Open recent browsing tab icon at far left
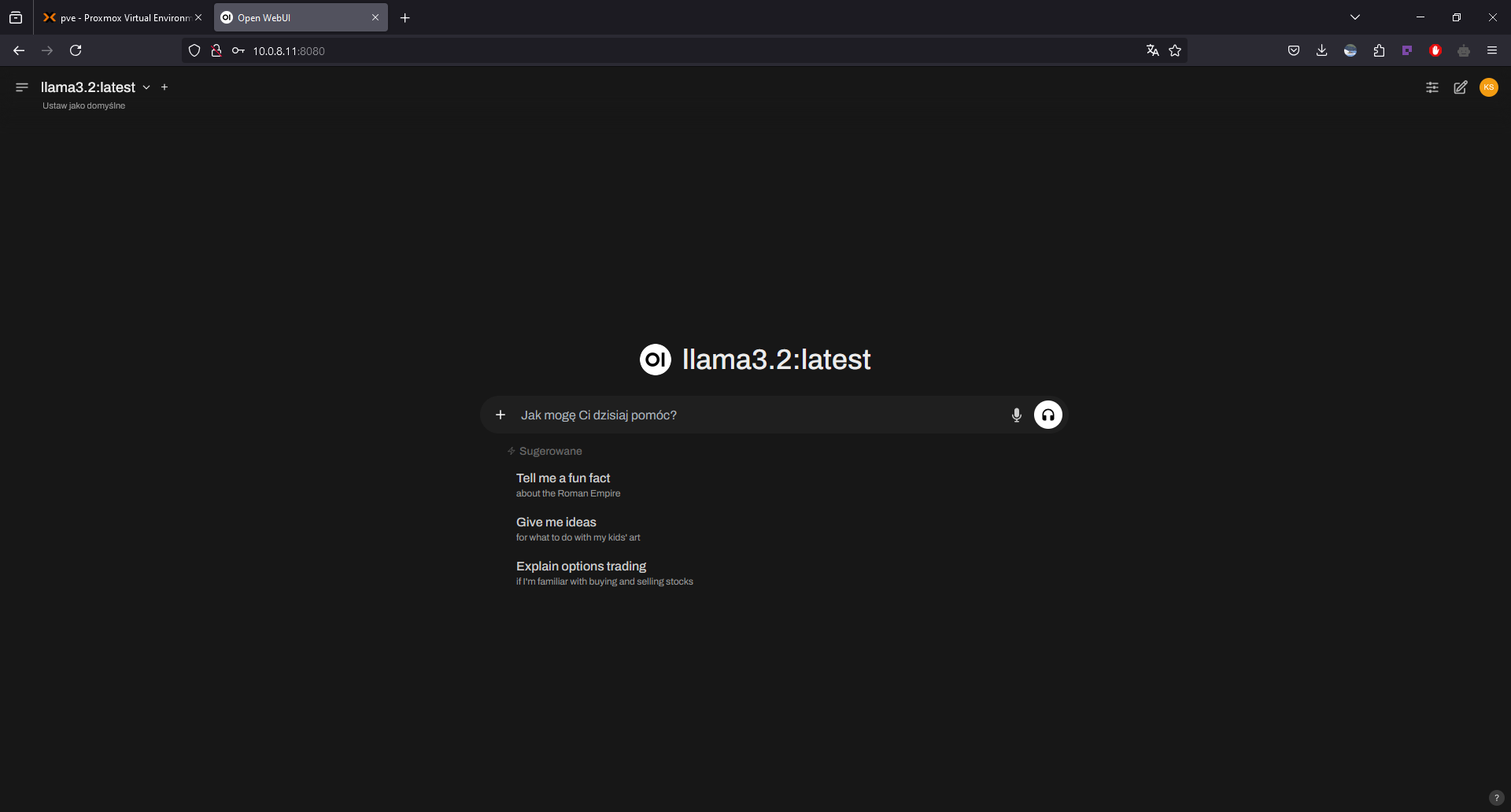This screenshot has height=812, width=1511. point(16,17)
